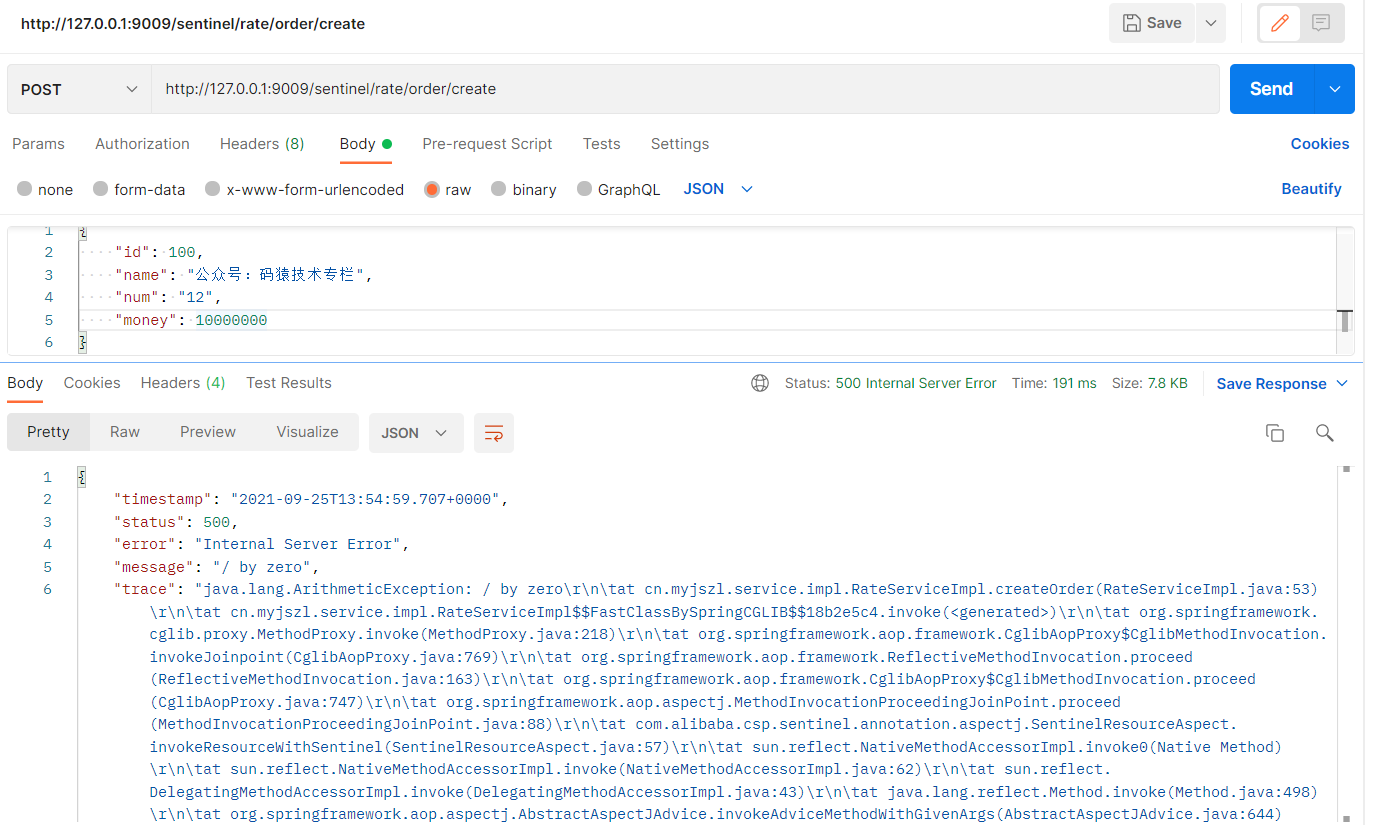The image size is (1377, 825).
Task: Click the Beautify link
Action: [1311, 189]
